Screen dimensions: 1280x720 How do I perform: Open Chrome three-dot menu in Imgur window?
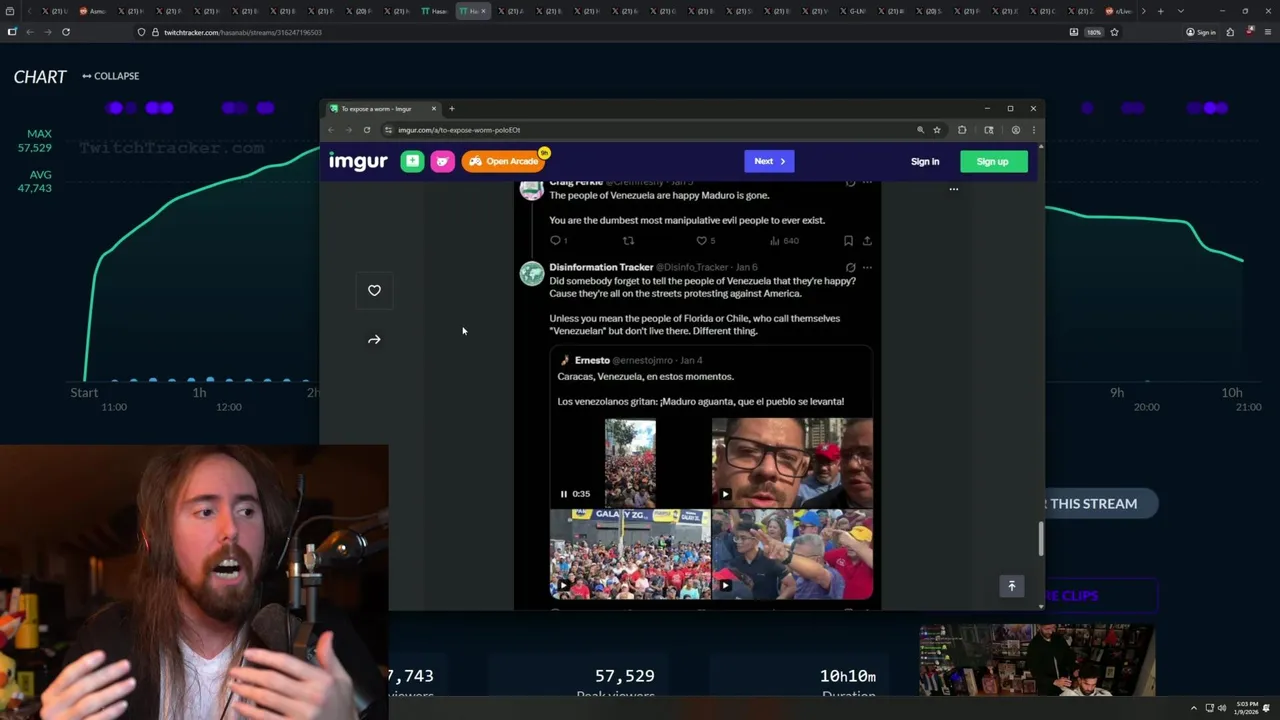point(1033,130)
